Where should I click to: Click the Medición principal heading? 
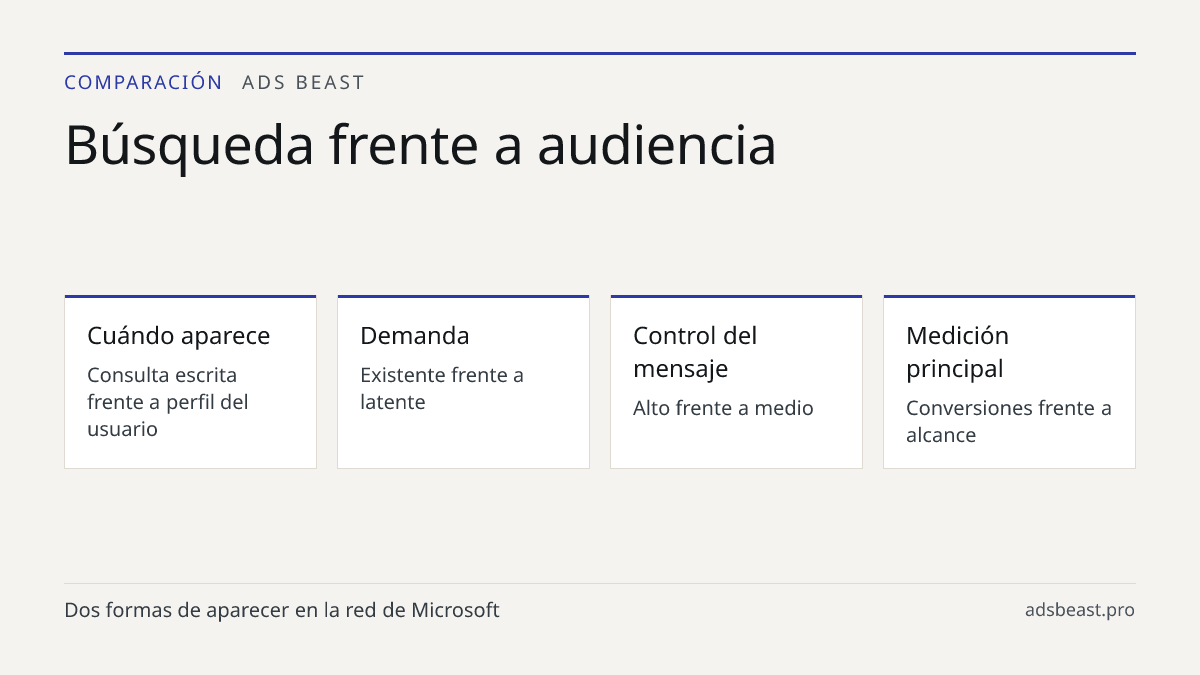point(957,352)
